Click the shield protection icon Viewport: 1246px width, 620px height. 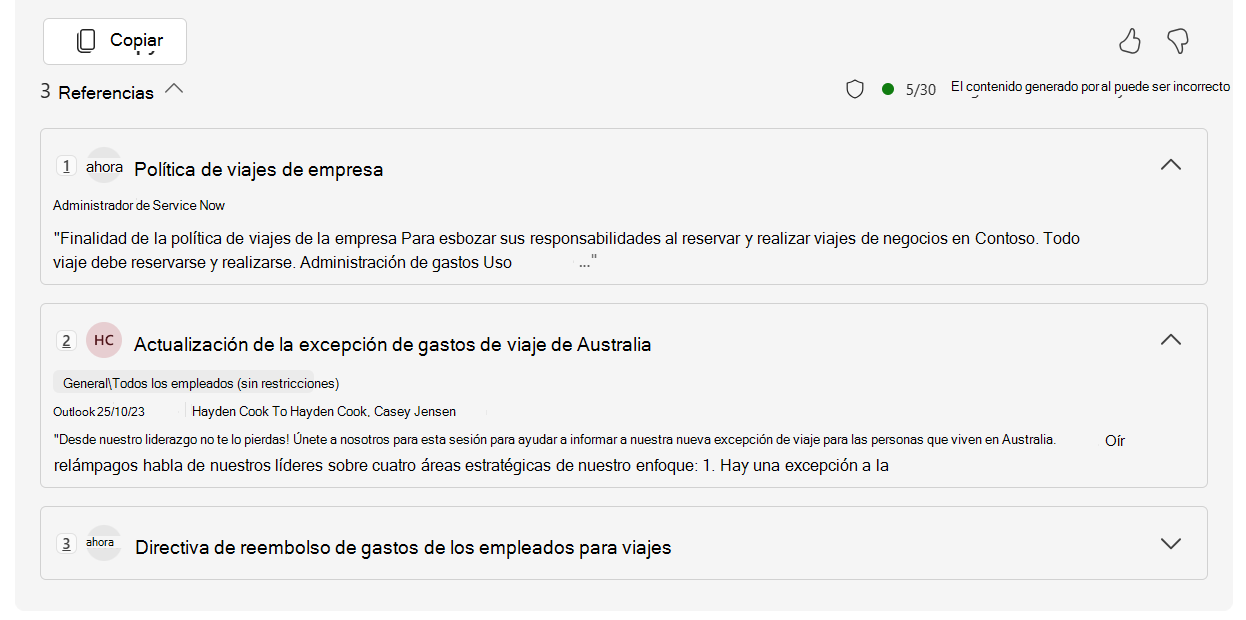[x=855, y=89]
